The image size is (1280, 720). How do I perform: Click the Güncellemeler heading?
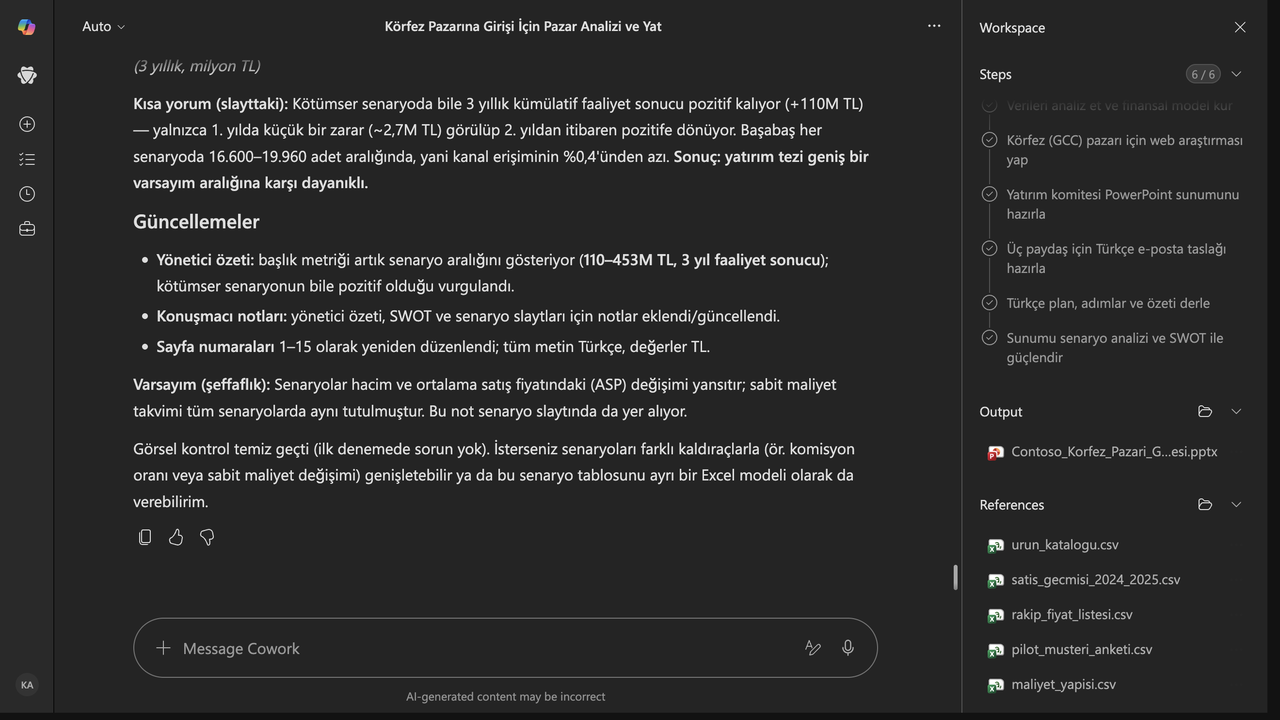[x=196, y=222]
